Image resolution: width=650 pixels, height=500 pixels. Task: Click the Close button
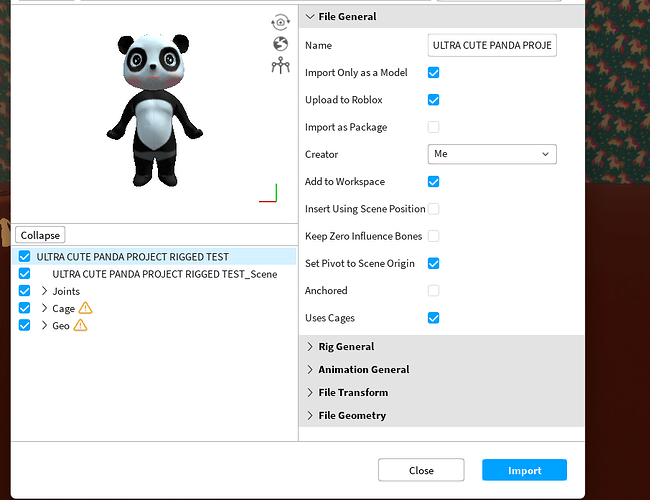pyautogui.click(x=421, y=470)
